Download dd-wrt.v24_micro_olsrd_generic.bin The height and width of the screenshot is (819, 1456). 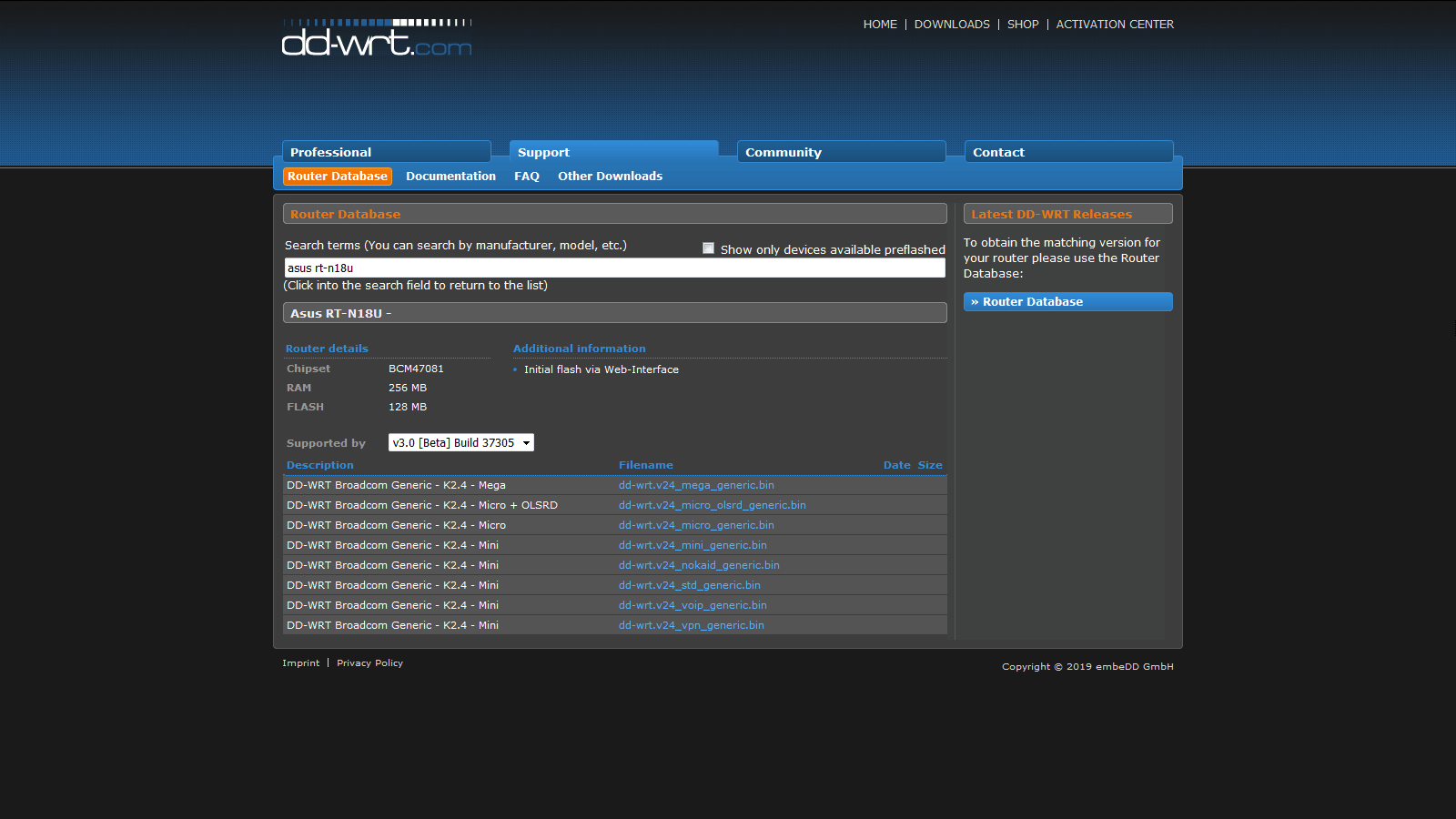713,505
